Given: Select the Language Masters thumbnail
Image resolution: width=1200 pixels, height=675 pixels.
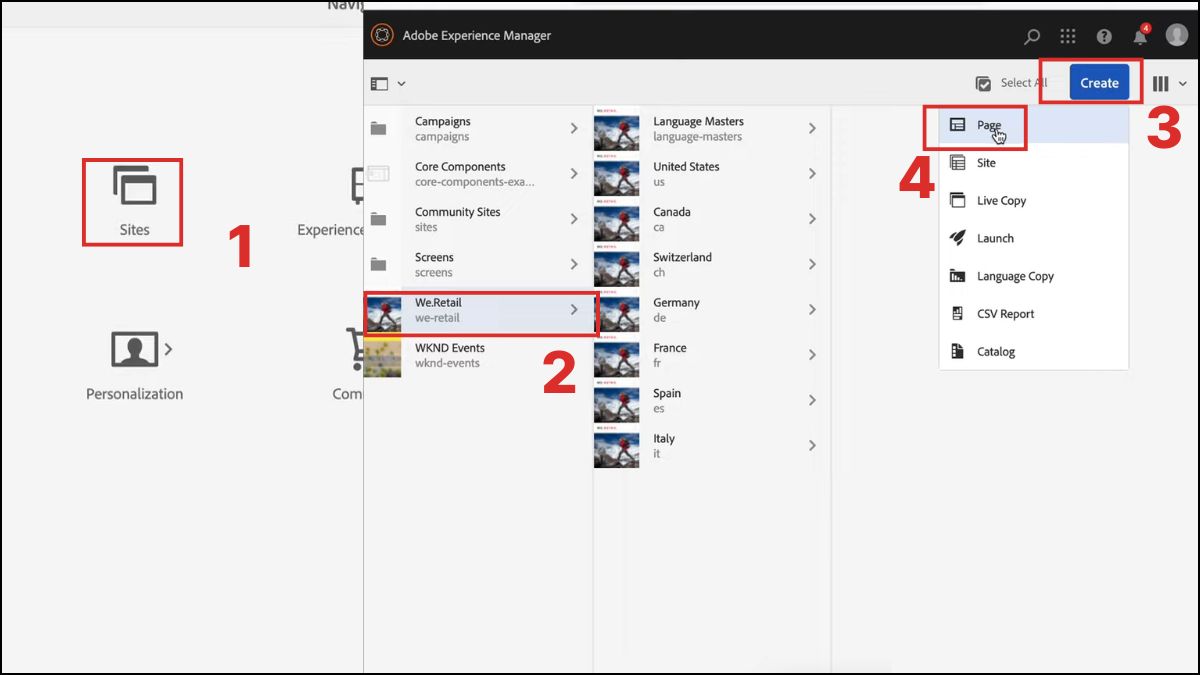Looking at the screenshot, I should (616, 129).
